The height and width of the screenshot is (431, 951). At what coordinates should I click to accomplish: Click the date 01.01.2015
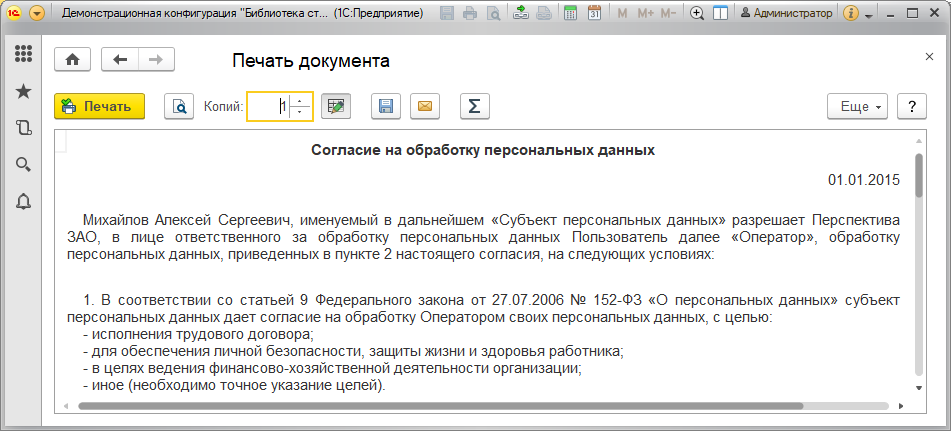coord(864,180)
